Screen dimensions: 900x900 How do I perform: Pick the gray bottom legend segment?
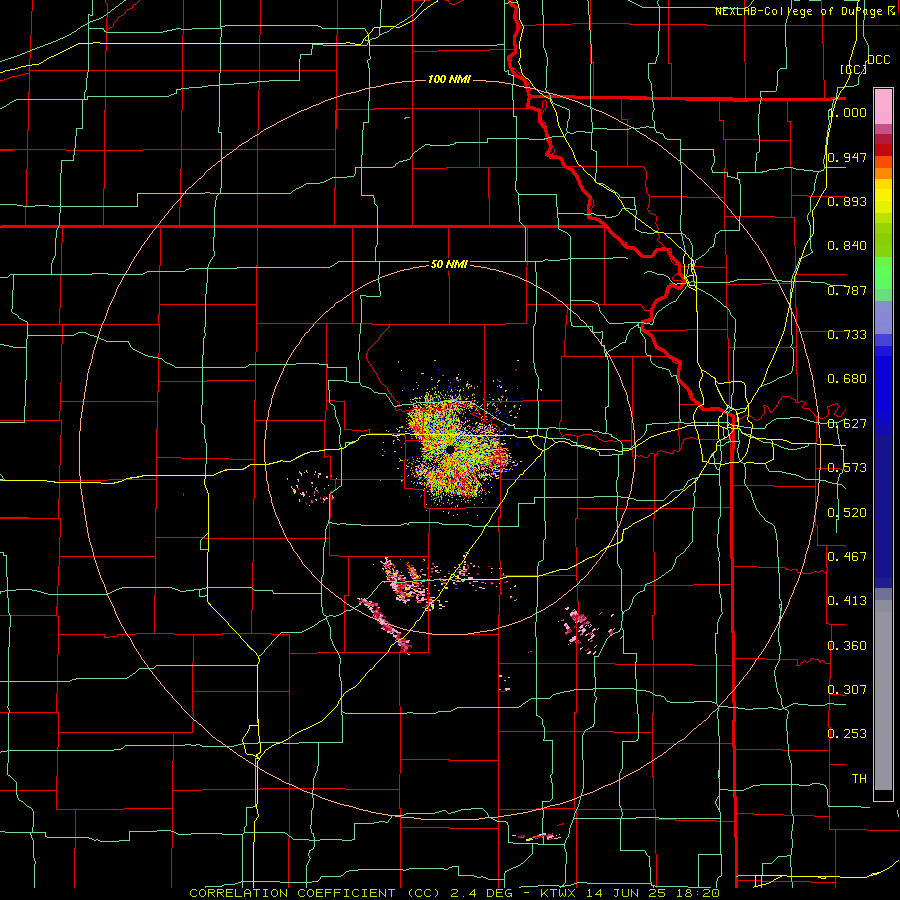pyautogui.click(x=883, y=695)
